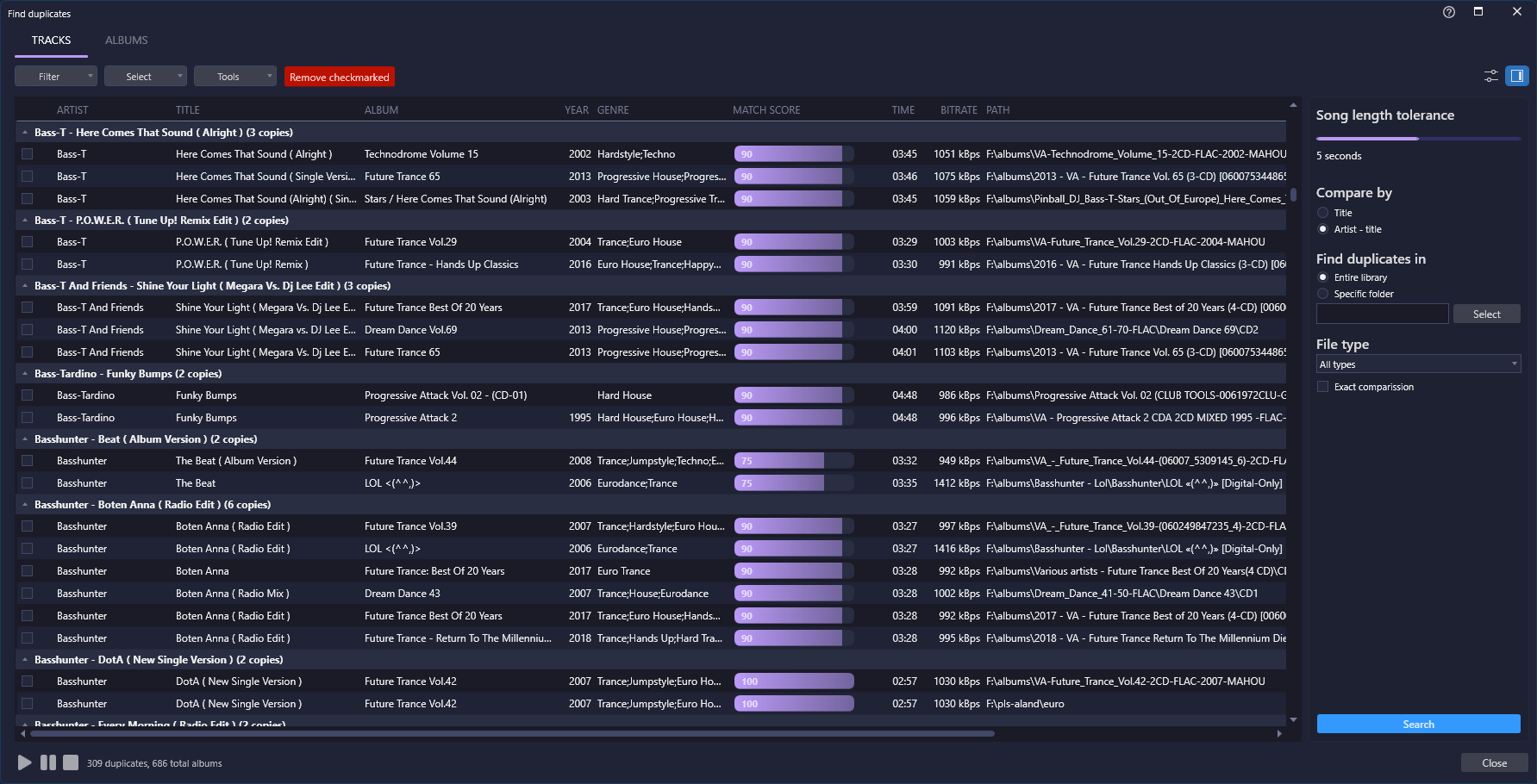
Task: Sort by the MATCH SCORE column header
Action: [766, 110]
